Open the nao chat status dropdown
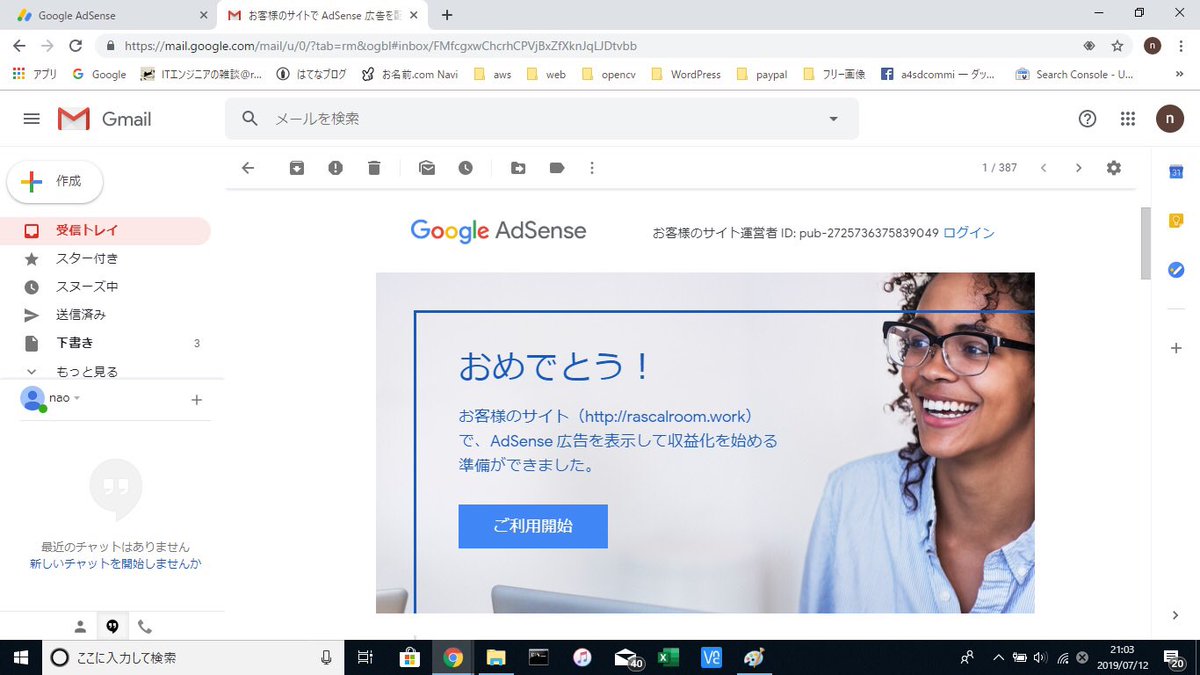The image size is (1200, 675). 65,398
